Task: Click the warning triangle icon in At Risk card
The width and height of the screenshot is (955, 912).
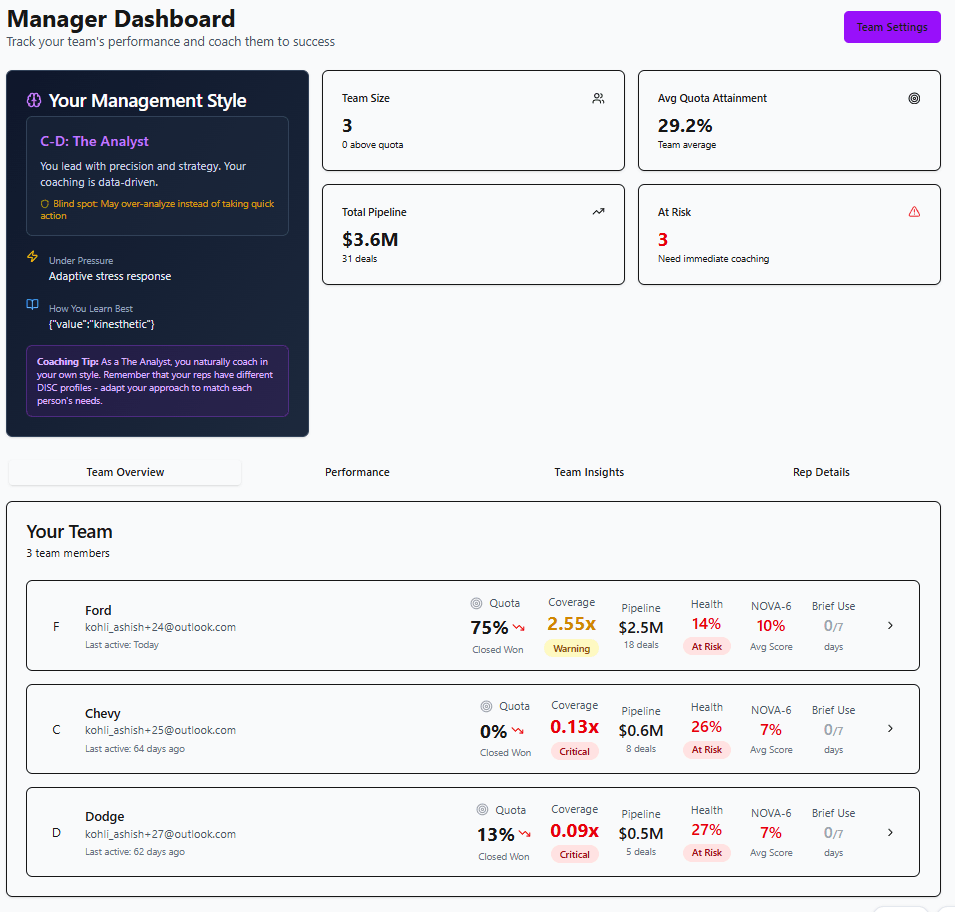Action: click(914, 212)
